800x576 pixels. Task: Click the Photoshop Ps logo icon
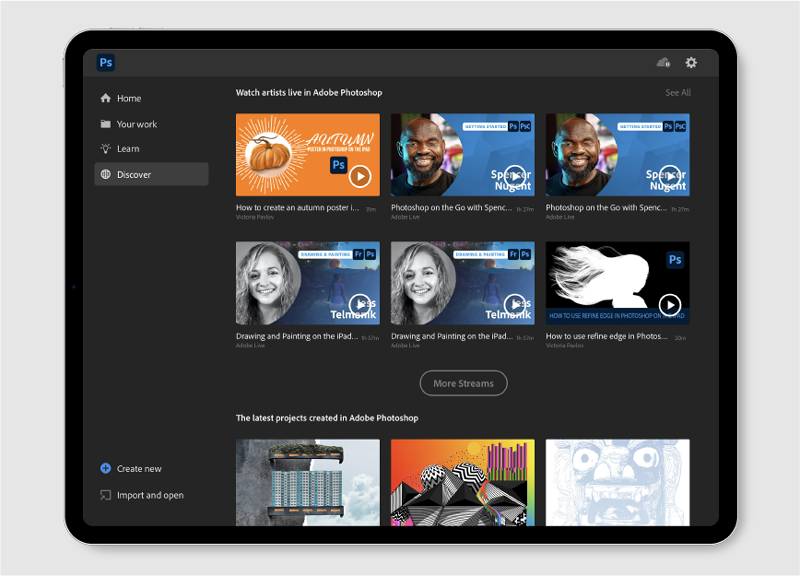(x=106, y=63)
